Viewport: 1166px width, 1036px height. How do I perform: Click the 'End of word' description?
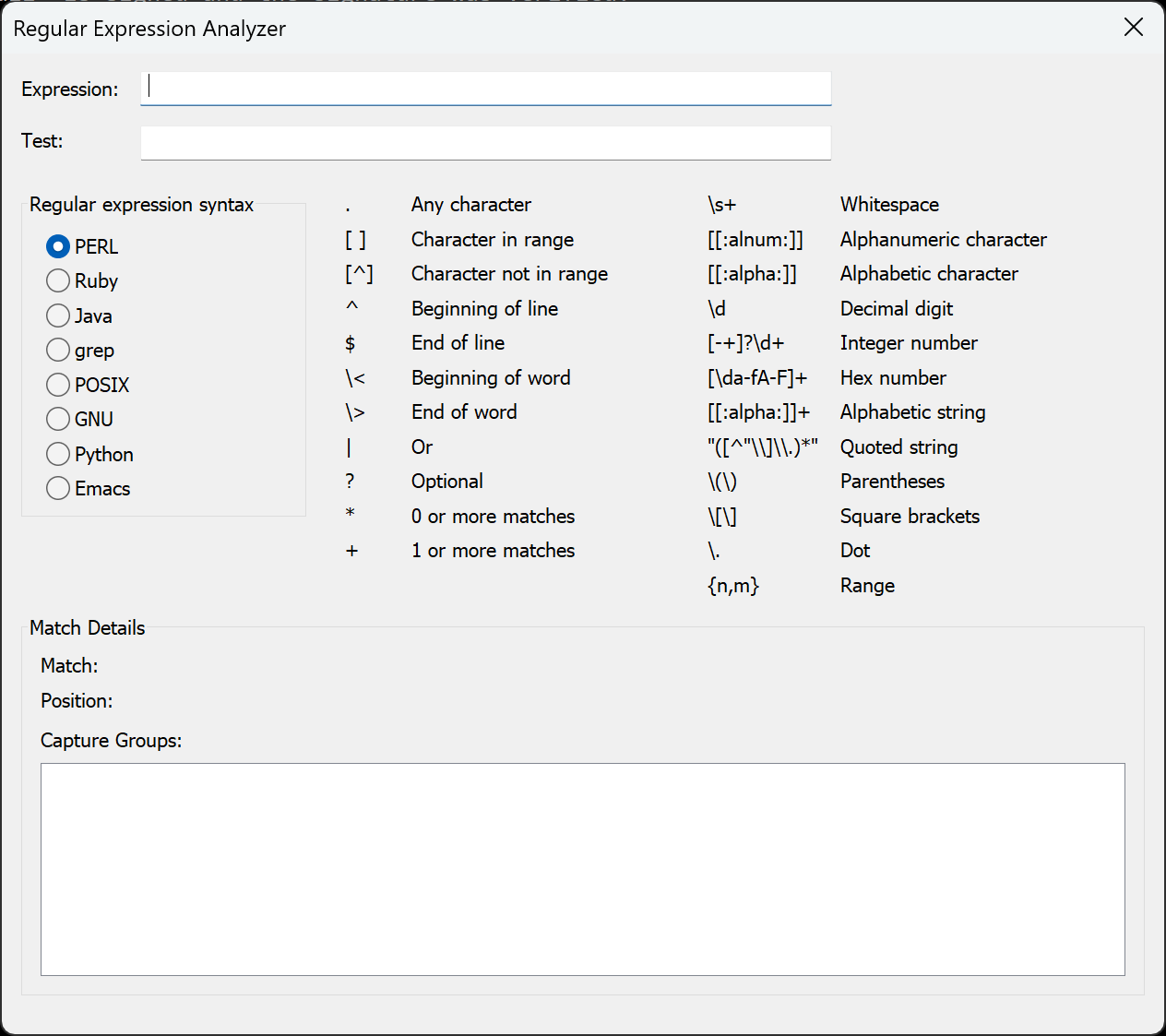[465, 411]
